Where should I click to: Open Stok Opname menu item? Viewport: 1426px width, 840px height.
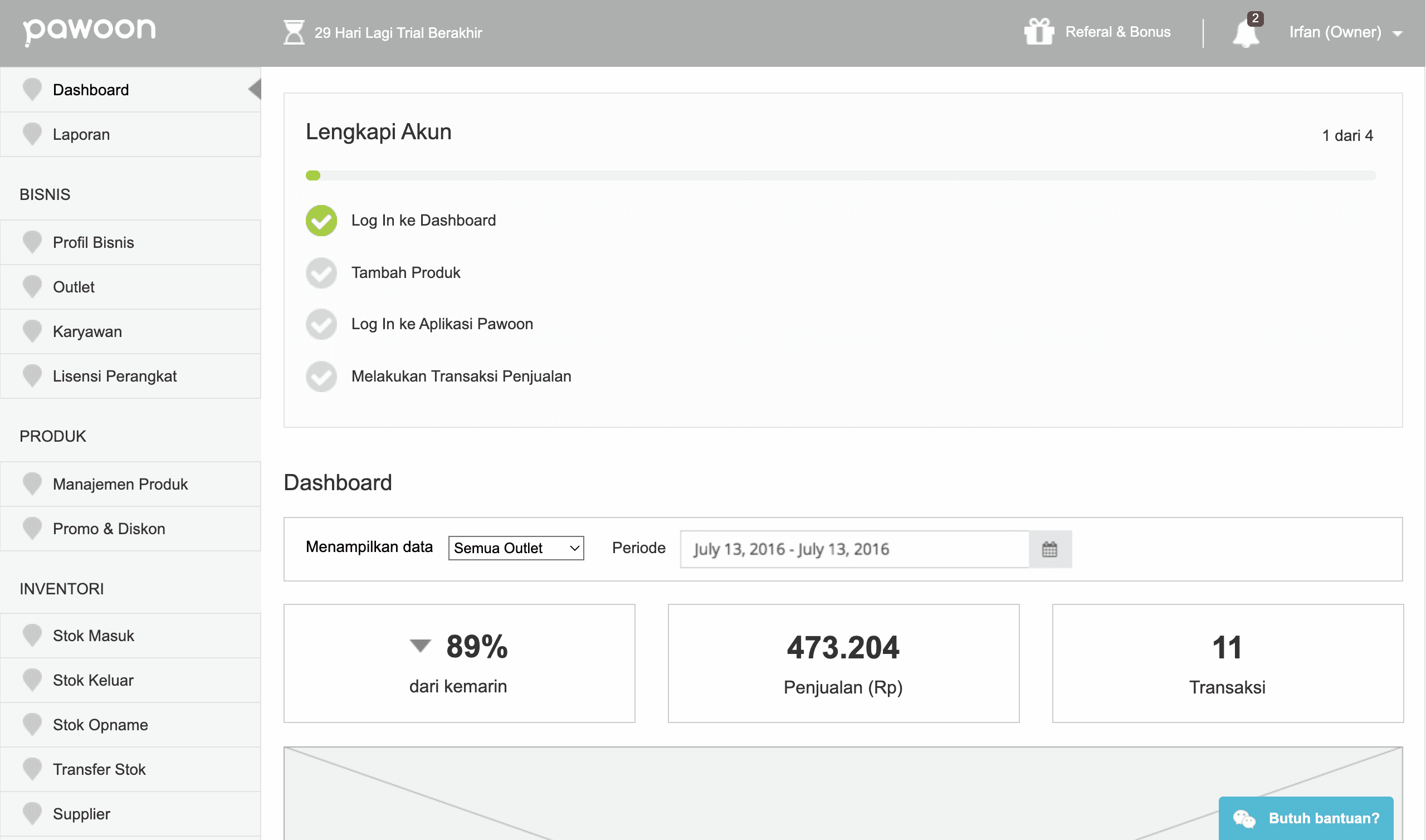131,726
